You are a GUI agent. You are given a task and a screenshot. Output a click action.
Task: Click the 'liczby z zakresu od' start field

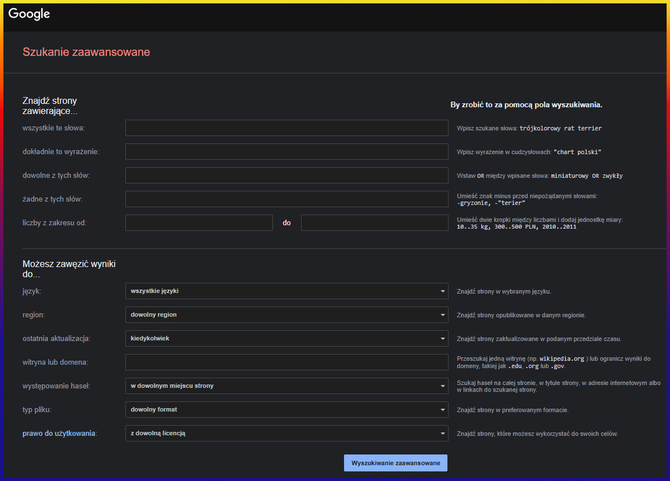point(199,223)
